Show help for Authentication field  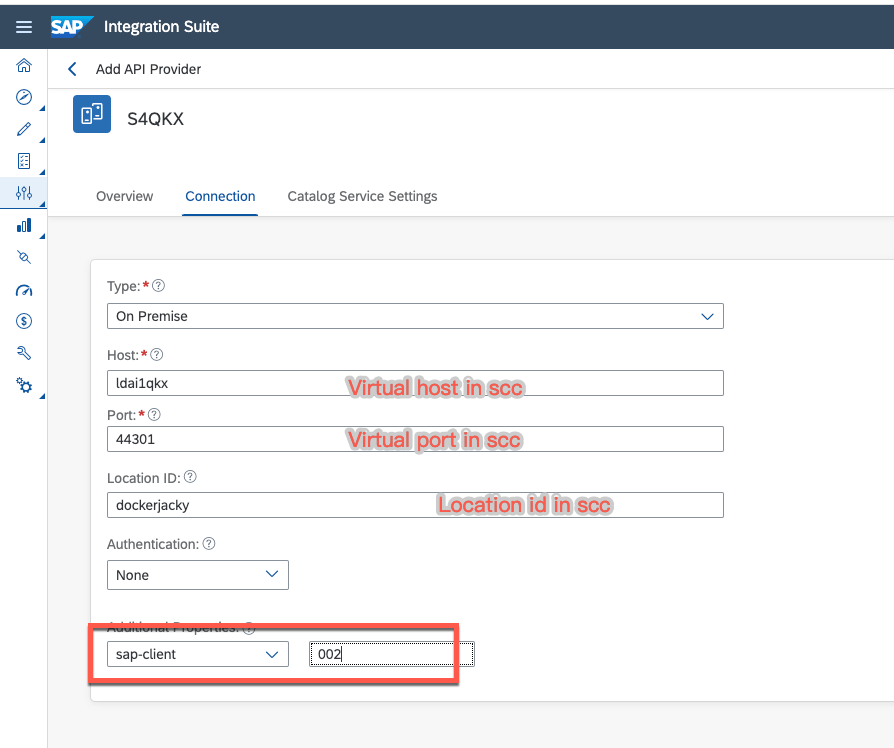[x=209, y=543]
